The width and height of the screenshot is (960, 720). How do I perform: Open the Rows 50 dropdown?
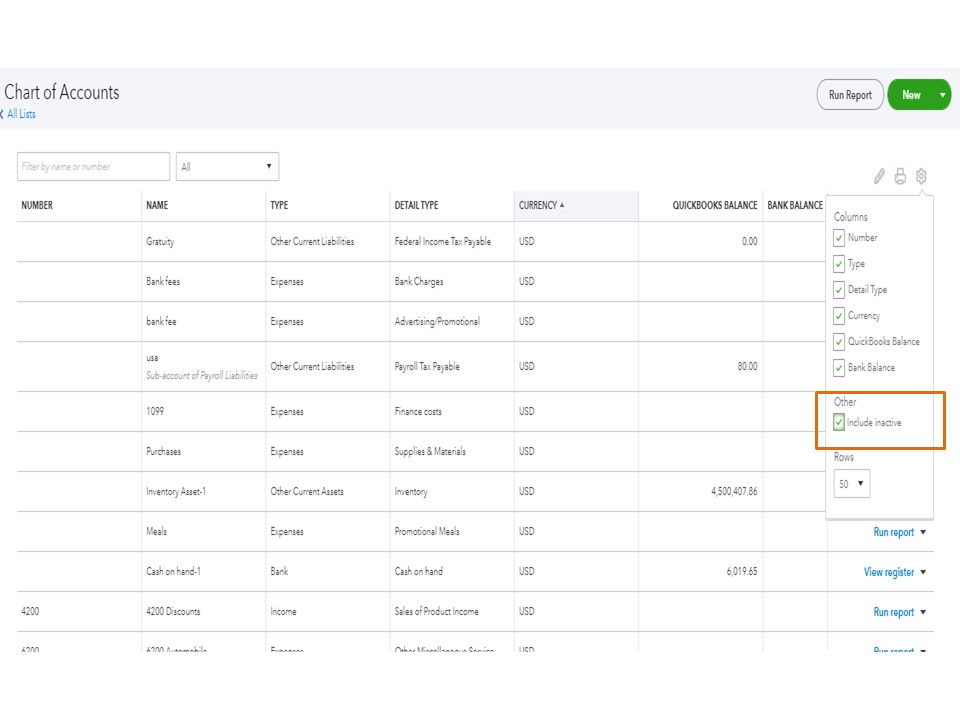coord(852,484)
